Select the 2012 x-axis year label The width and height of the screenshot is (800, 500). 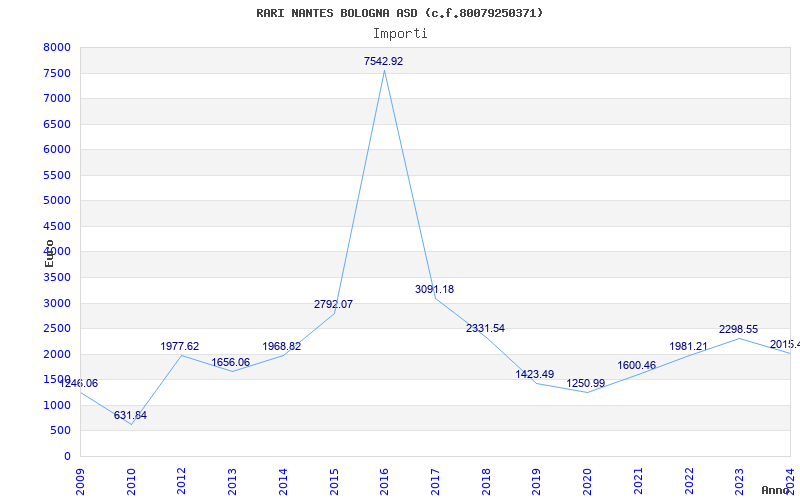pos(182,481)
